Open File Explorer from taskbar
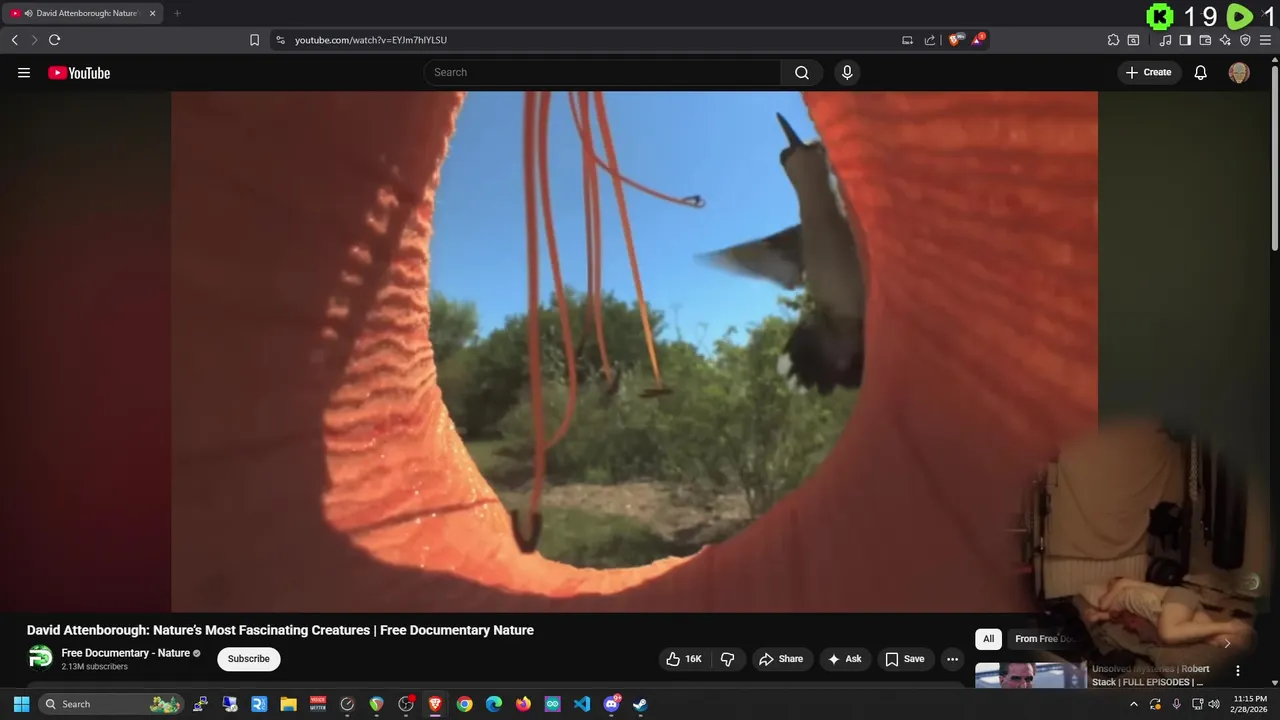The image size is (1280, 720). tap(288, 704)
